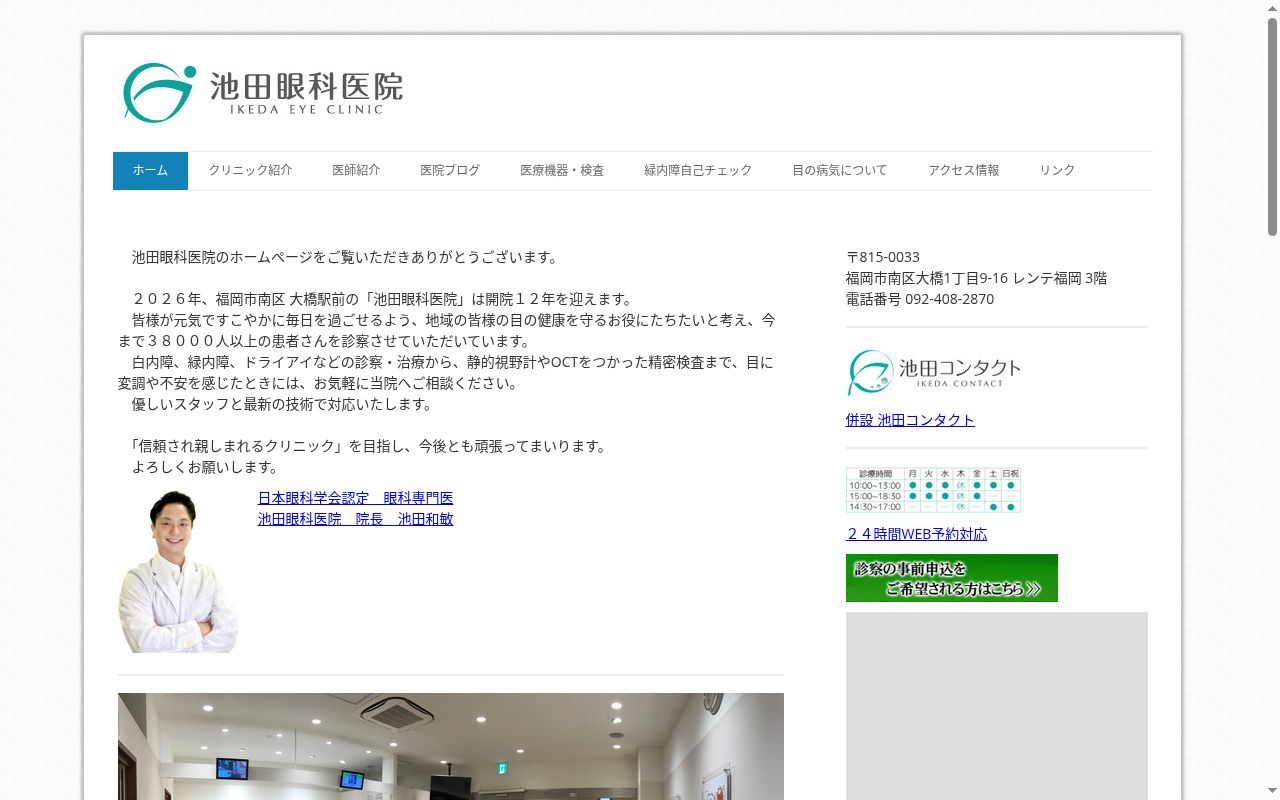Image resolution: width=1280 pixels, height=800 pixels.
Task: Open the アクセス情報 menu item
Action: pos(963,171)
